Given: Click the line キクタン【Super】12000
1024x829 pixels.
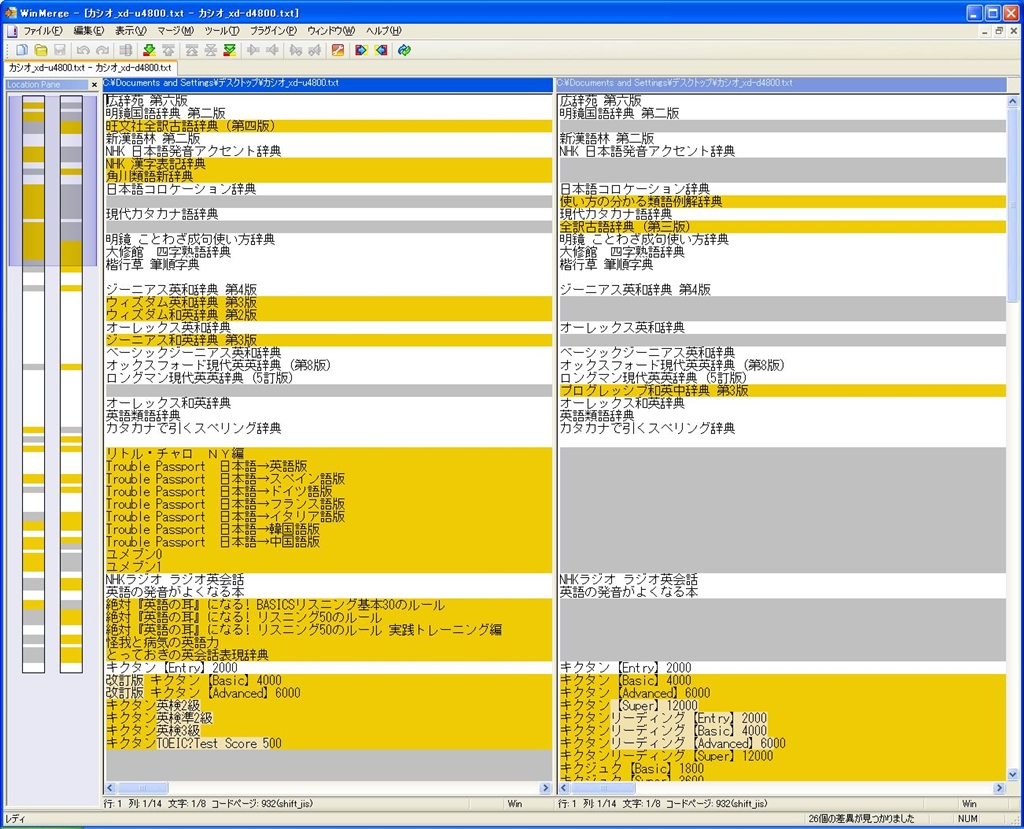Looking at the screenshot, I should click(782, 706).
